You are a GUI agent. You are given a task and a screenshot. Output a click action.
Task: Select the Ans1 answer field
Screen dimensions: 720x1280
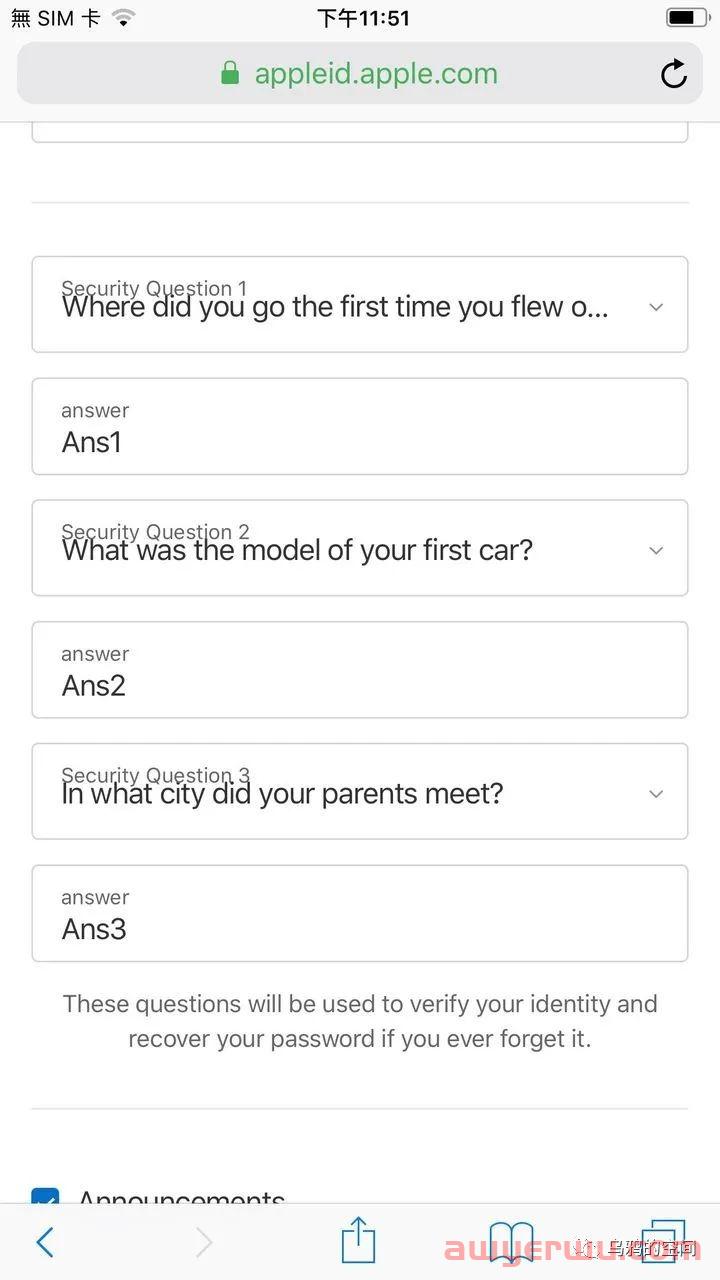(x=360, y=426)
